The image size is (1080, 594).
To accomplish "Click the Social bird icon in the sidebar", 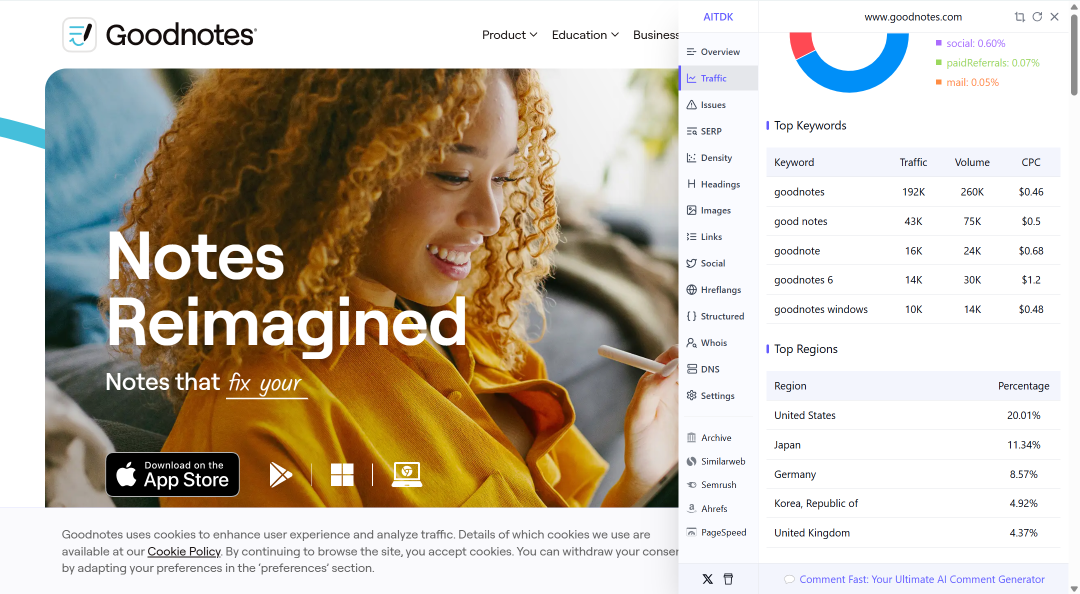I will 692,263.
